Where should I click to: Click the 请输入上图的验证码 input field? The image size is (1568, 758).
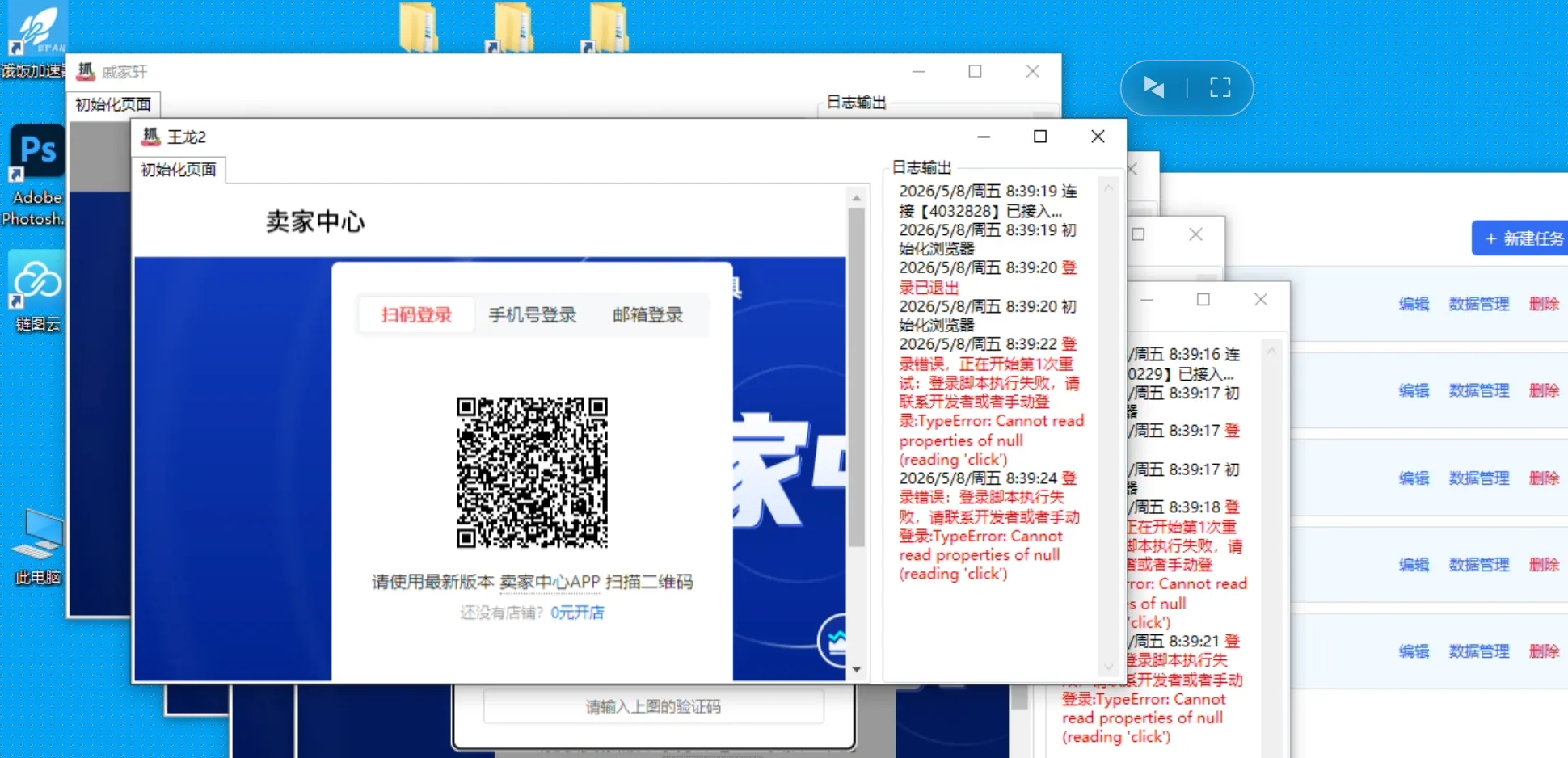point(653,706)
